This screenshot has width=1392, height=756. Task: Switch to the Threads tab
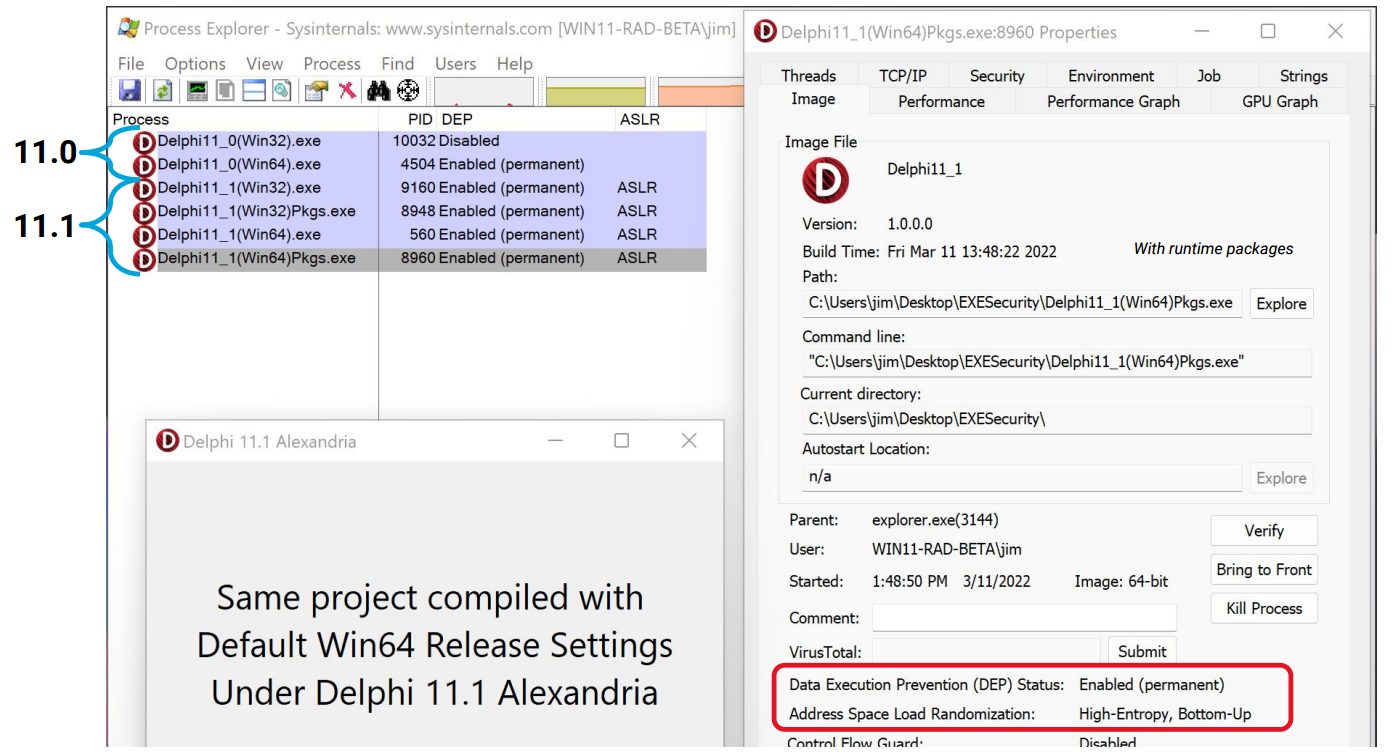coord(808,76)
